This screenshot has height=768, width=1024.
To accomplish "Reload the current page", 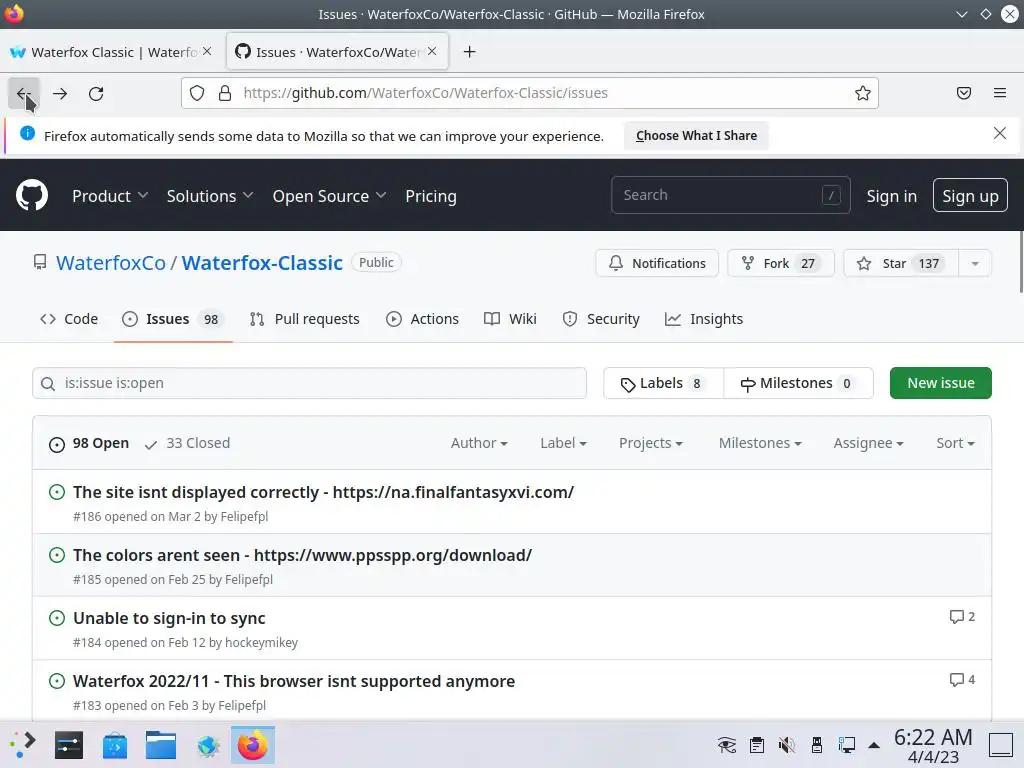I will point(96,93).
